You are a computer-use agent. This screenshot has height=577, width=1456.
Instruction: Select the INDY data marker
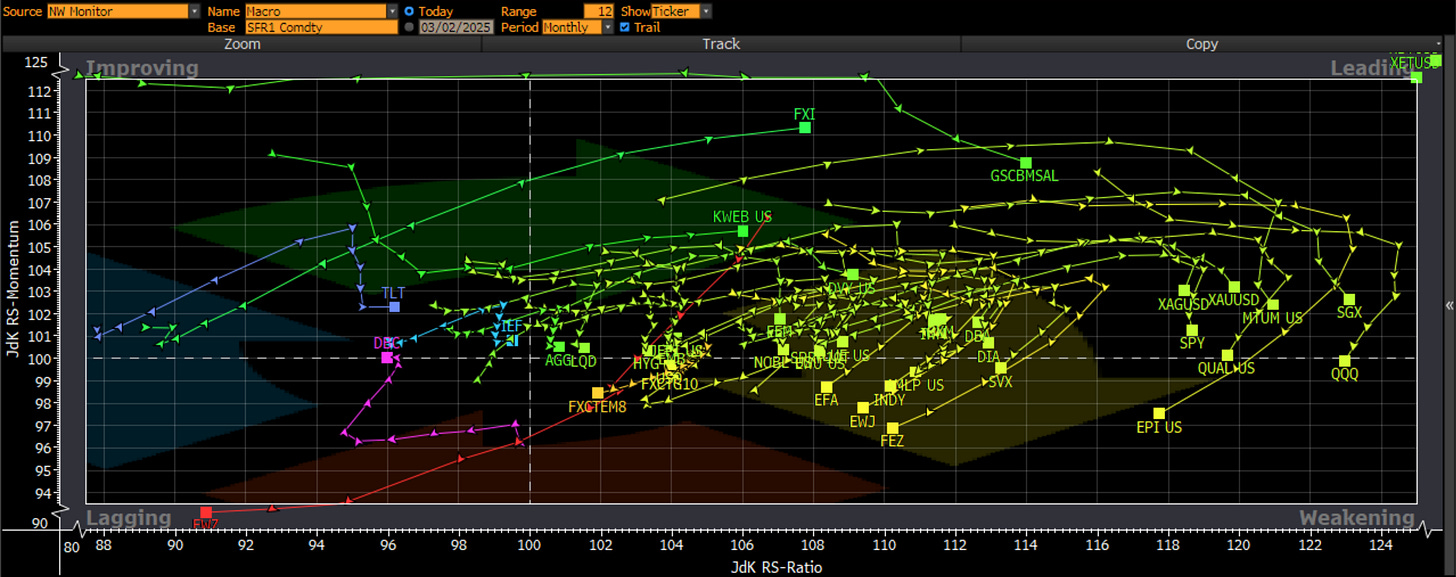(890, 386)
